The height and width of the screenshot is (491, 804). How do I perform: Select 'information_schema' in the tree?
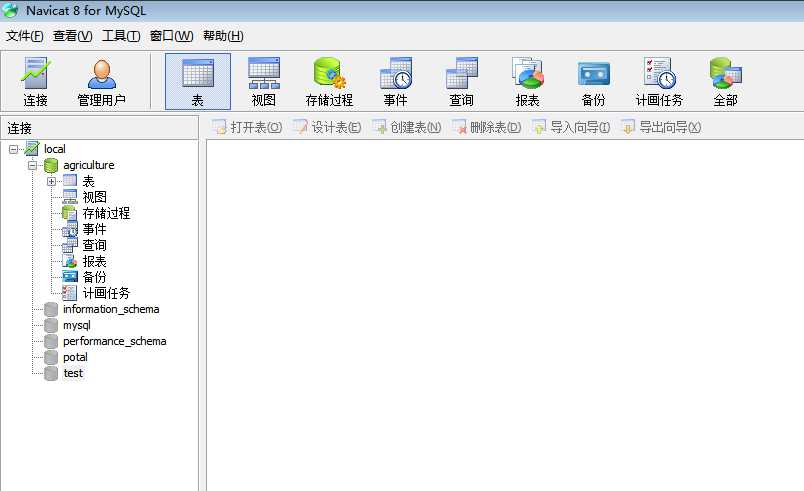pyautogui.click(x=111, y=309)
